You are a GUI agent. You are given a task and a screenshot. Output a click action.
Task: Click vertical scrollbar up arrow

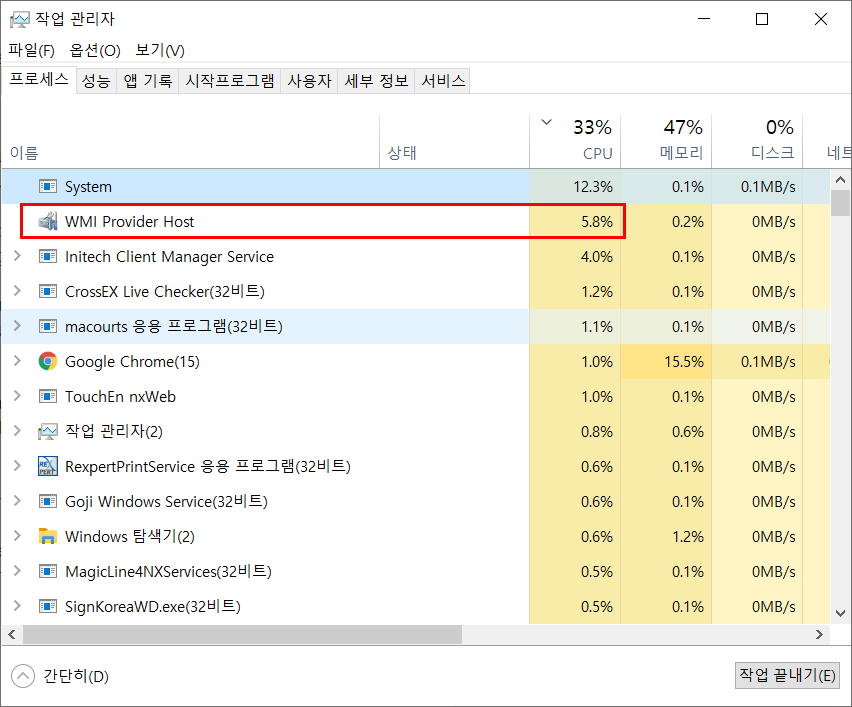840,179
